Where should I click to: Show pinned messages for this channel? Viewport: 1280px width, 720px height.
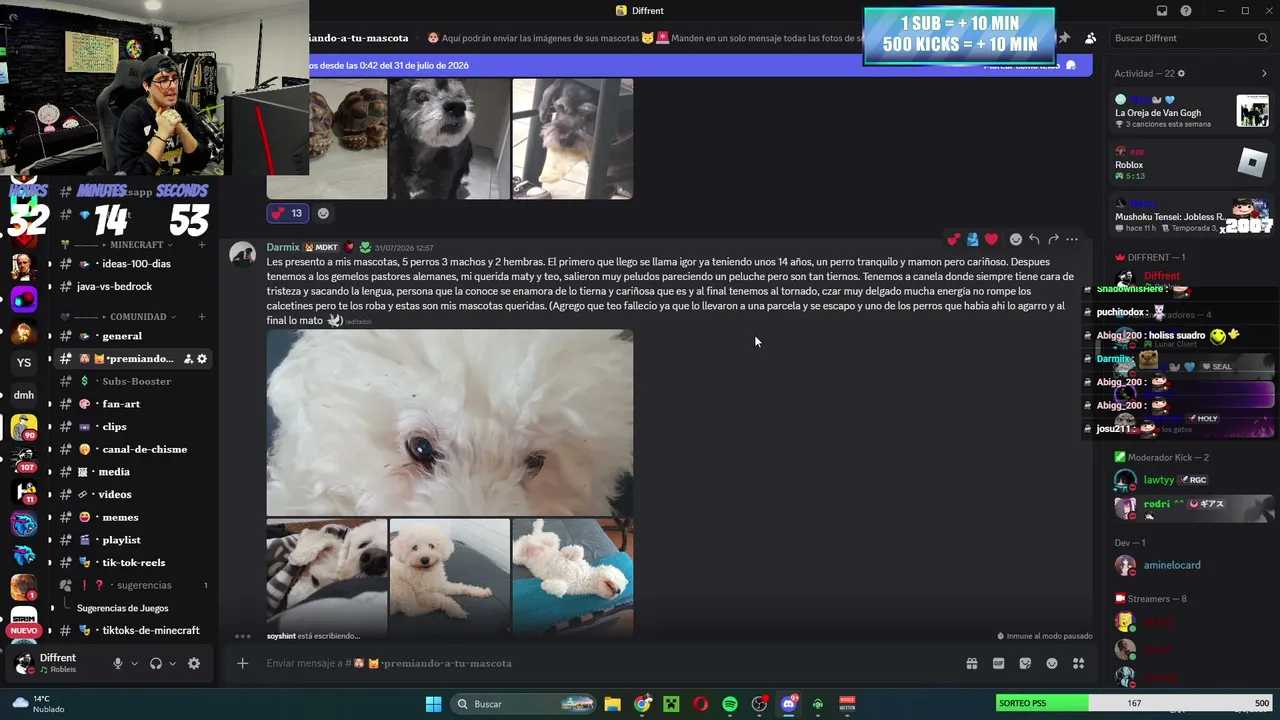[1064, 38]
